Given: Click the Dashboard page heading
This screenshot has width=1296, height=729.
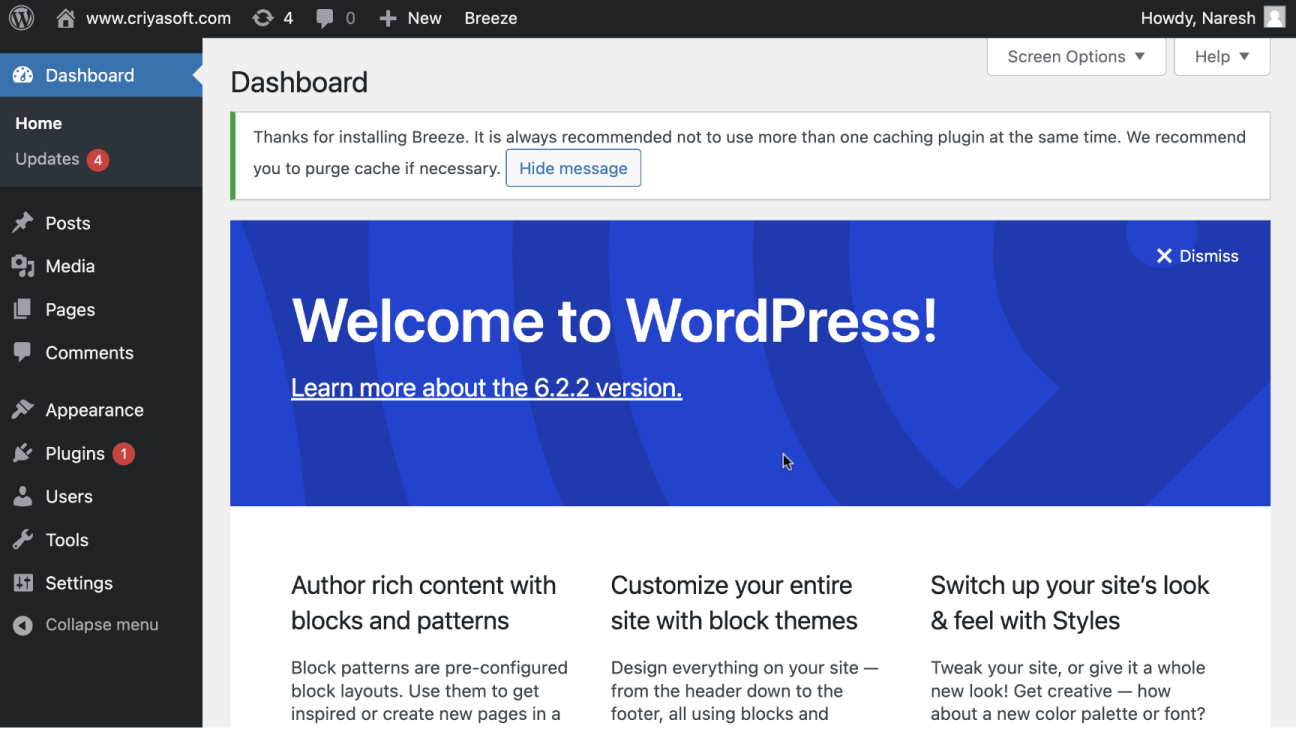Looking at the screenshot, I should point(299,82).
